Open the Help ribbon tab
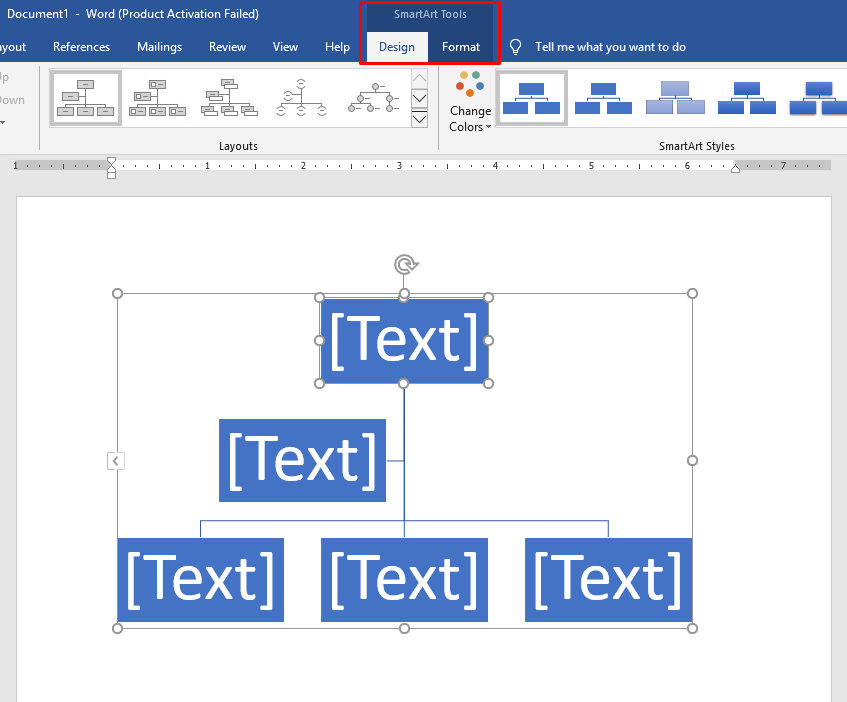 337,47
